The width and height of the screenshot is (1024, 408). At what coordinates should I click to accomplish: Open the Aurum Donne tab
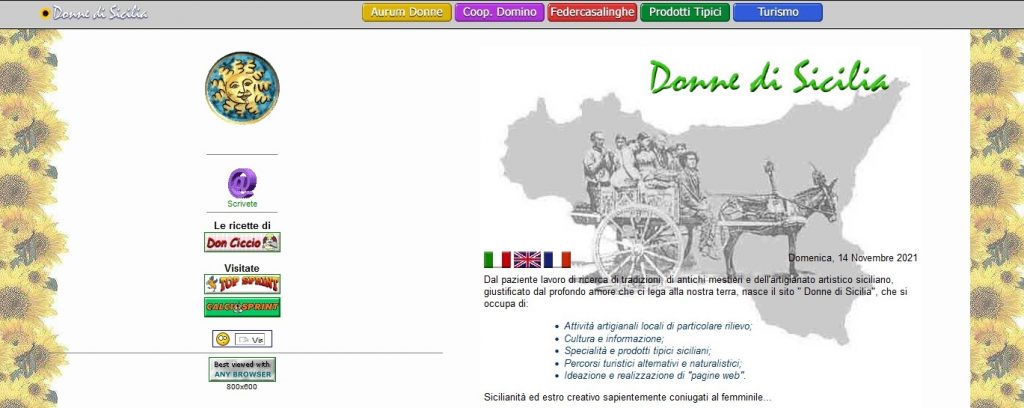406,13
